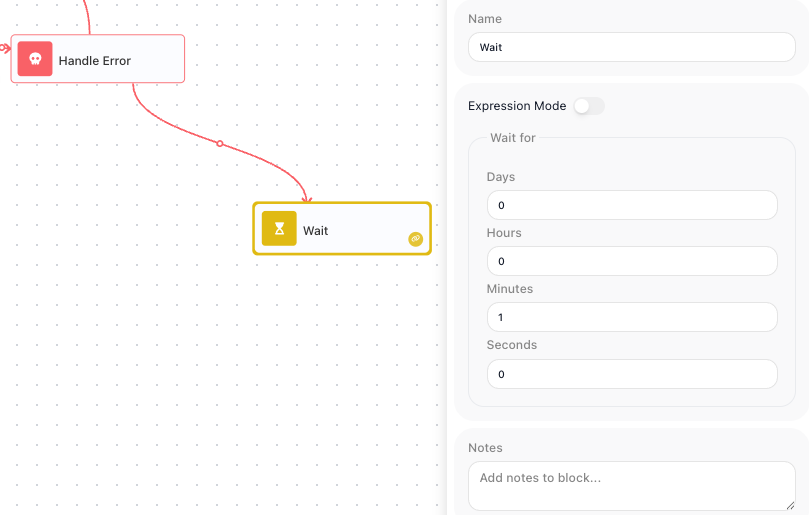Image resolution: width=809 pixels, height=515 pixels.
Task: Click the Notes textarea resize grip
Action: [x=790, y=506]
